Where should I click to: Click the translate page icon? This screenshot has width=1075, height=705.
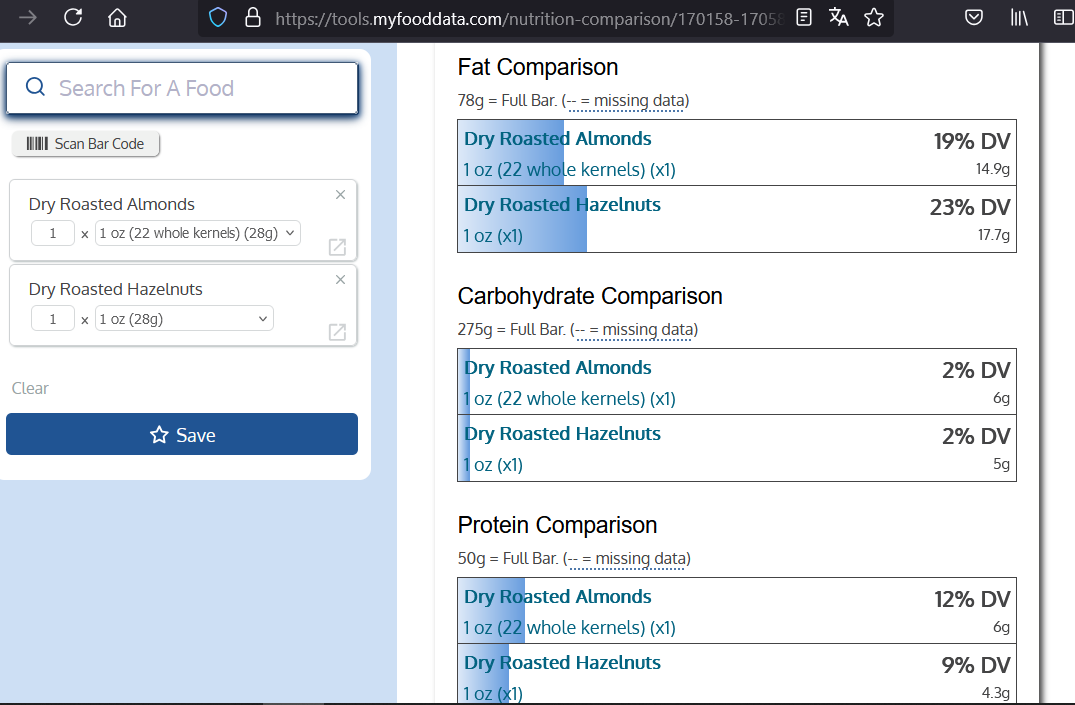(x=838, y=17)
